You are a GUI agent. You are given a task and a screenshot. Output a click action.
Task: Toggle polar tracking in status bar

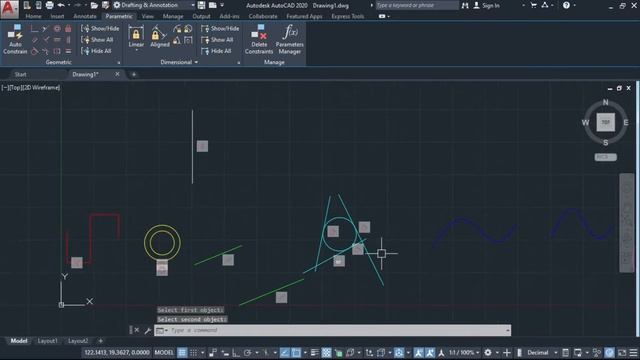pyautogui.click(x=247, y=353)
